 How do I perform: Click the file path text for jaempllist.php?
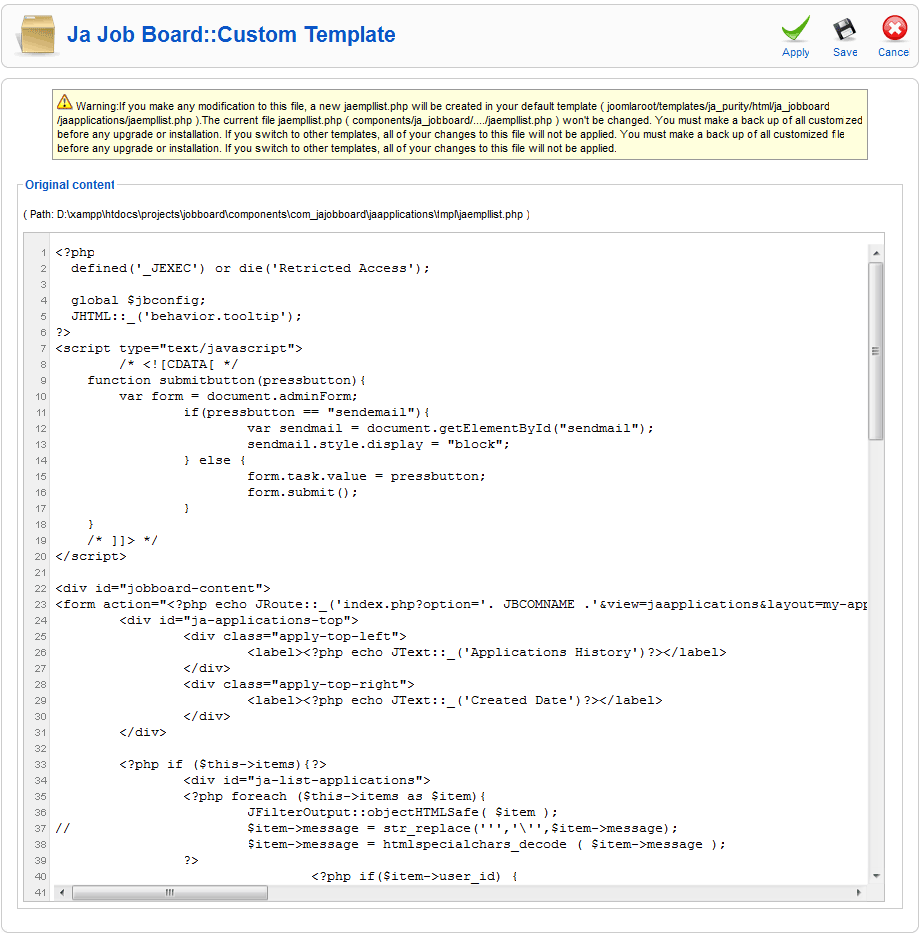[x=276, y=215]
